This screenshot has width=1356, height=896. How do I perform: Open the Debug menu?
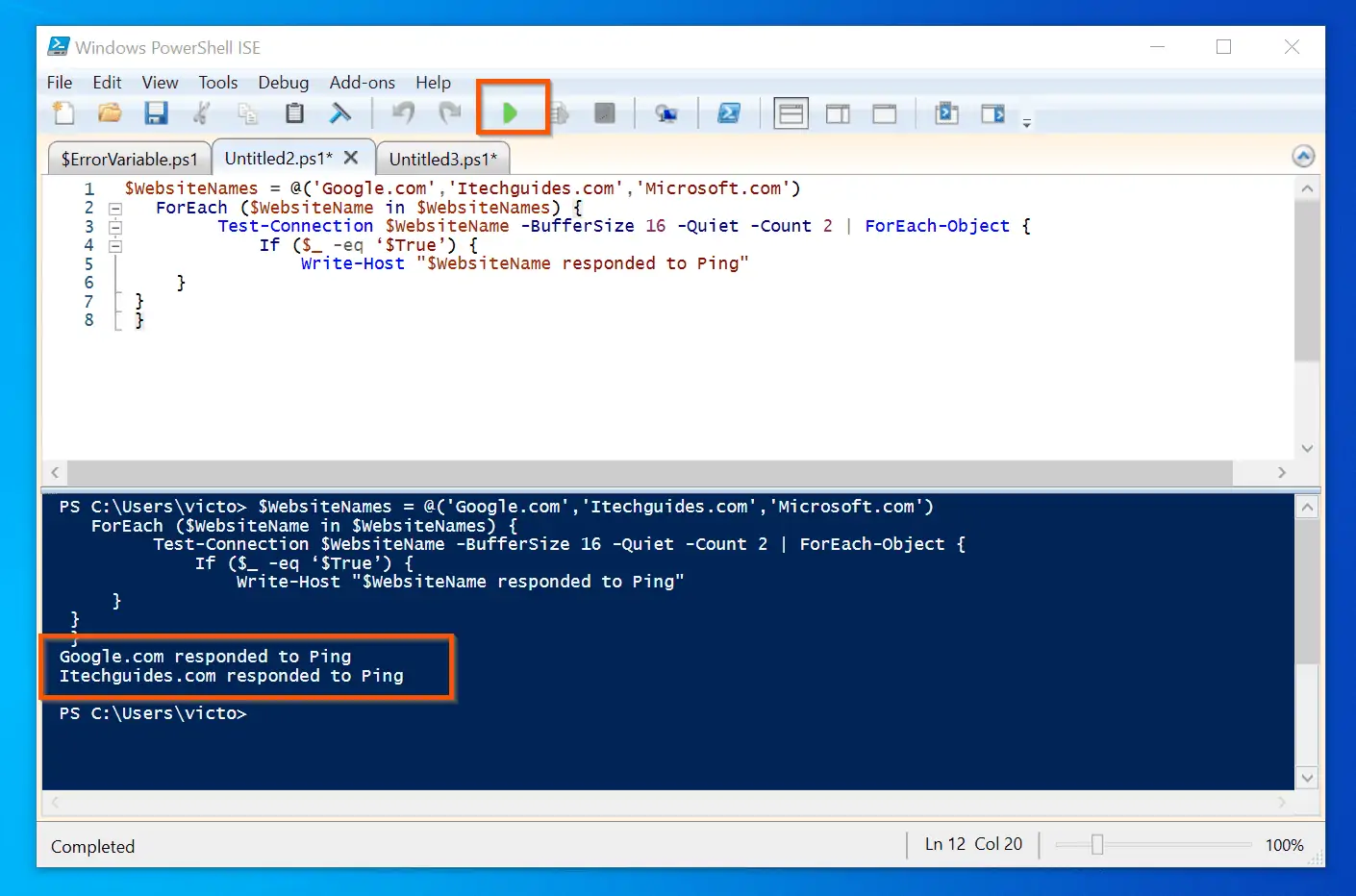click(x=284, y=83)
